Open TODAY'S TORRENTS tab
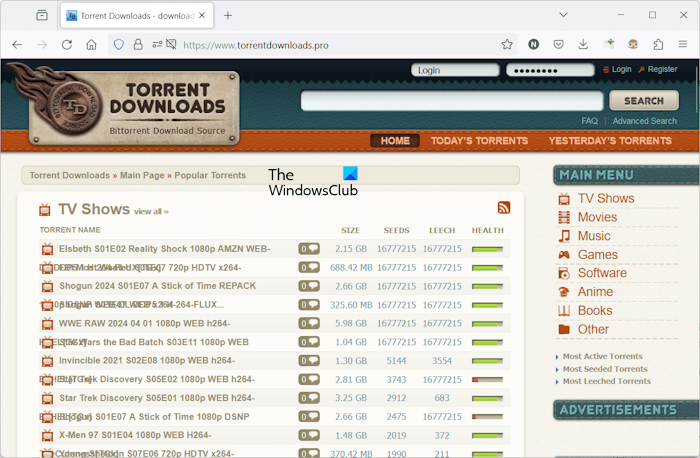Screen dimensions: 700x458 [479, 141]
